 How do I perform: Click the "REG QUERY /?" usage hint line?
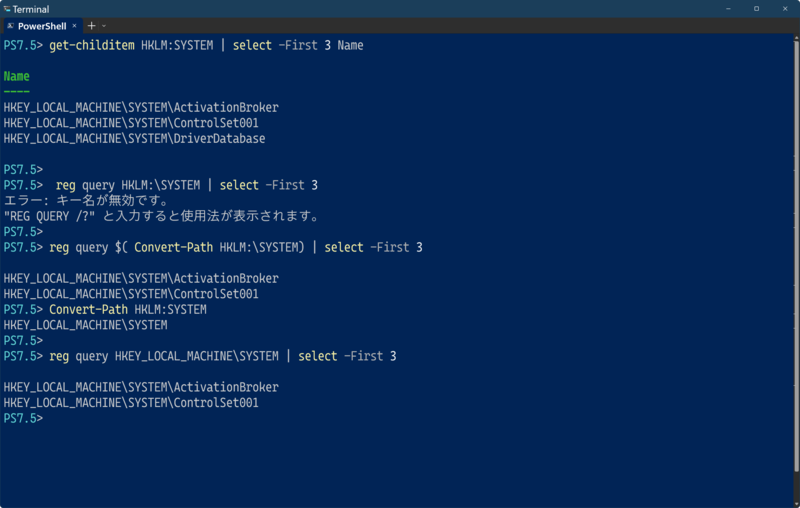click(x=161, y=216)
